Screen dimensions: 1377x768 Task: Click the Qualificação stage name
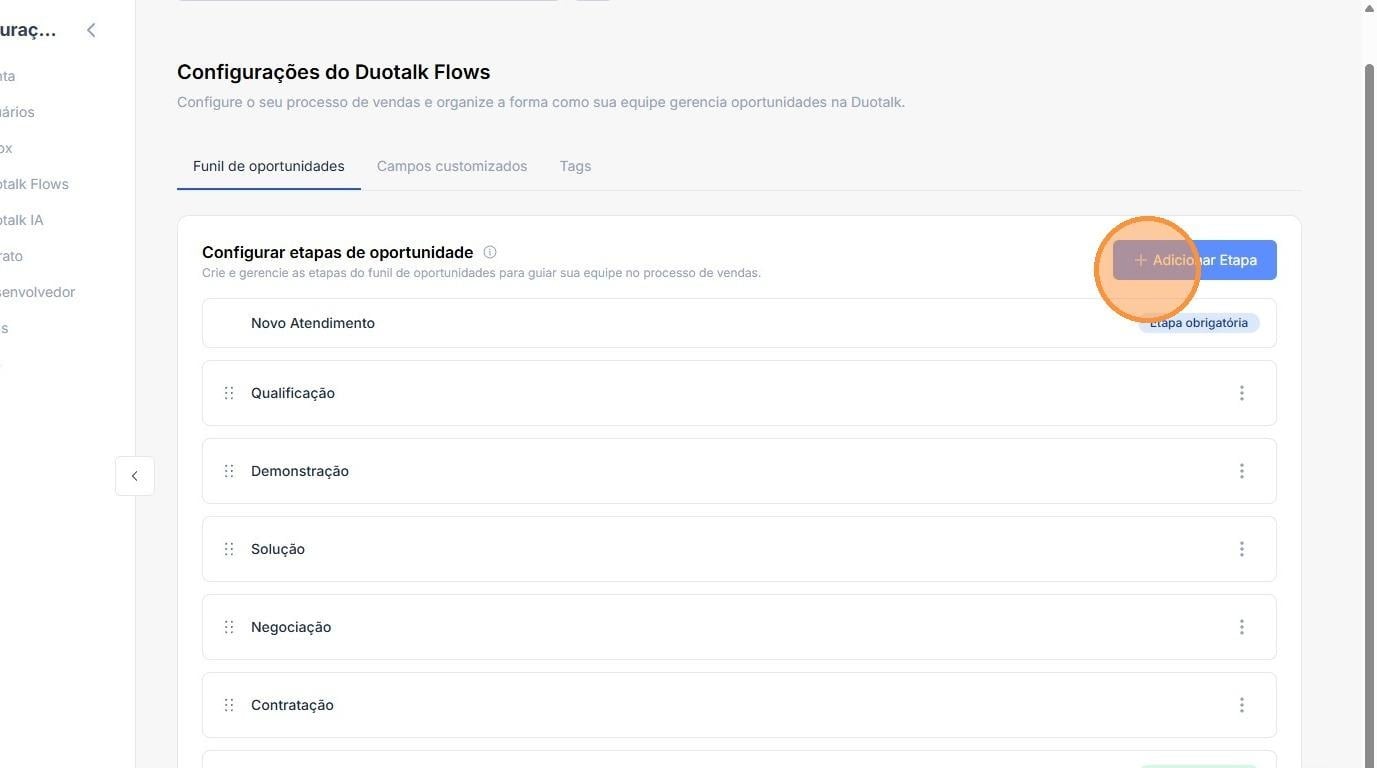(293, 393)
